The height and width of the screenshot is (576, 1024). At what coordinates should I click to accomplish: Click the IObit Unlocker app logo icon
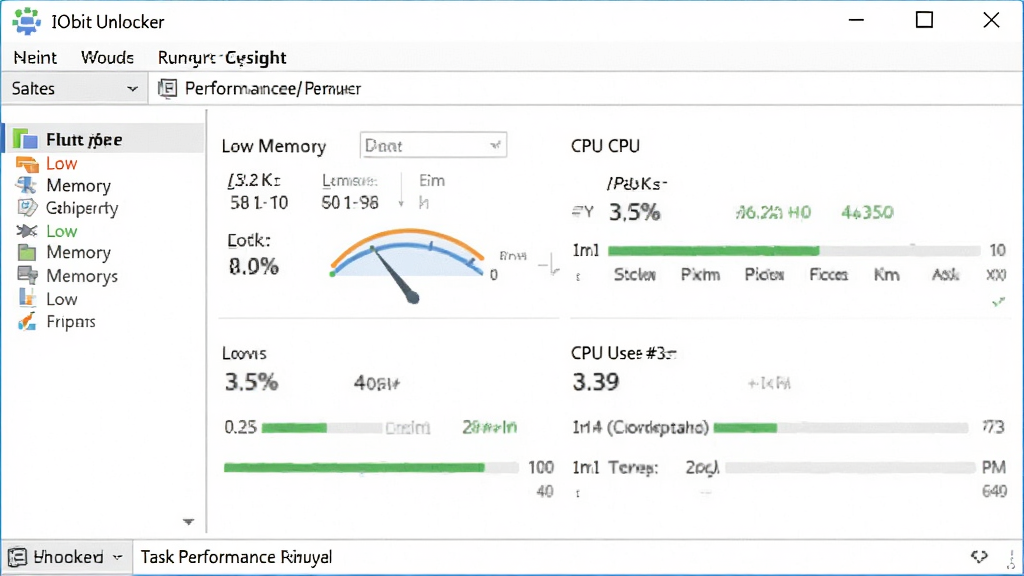tap(26, 21)
